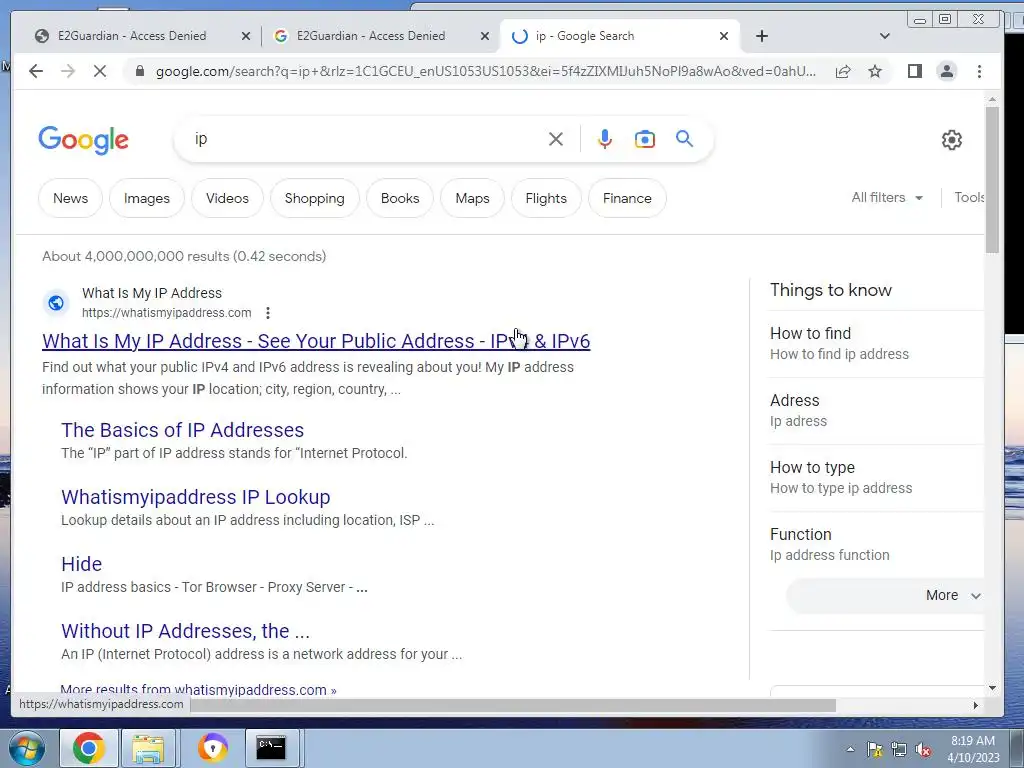Open the taskbar clock showing 8:19 AM
The image size is (1024, 768).
[973, 749]
